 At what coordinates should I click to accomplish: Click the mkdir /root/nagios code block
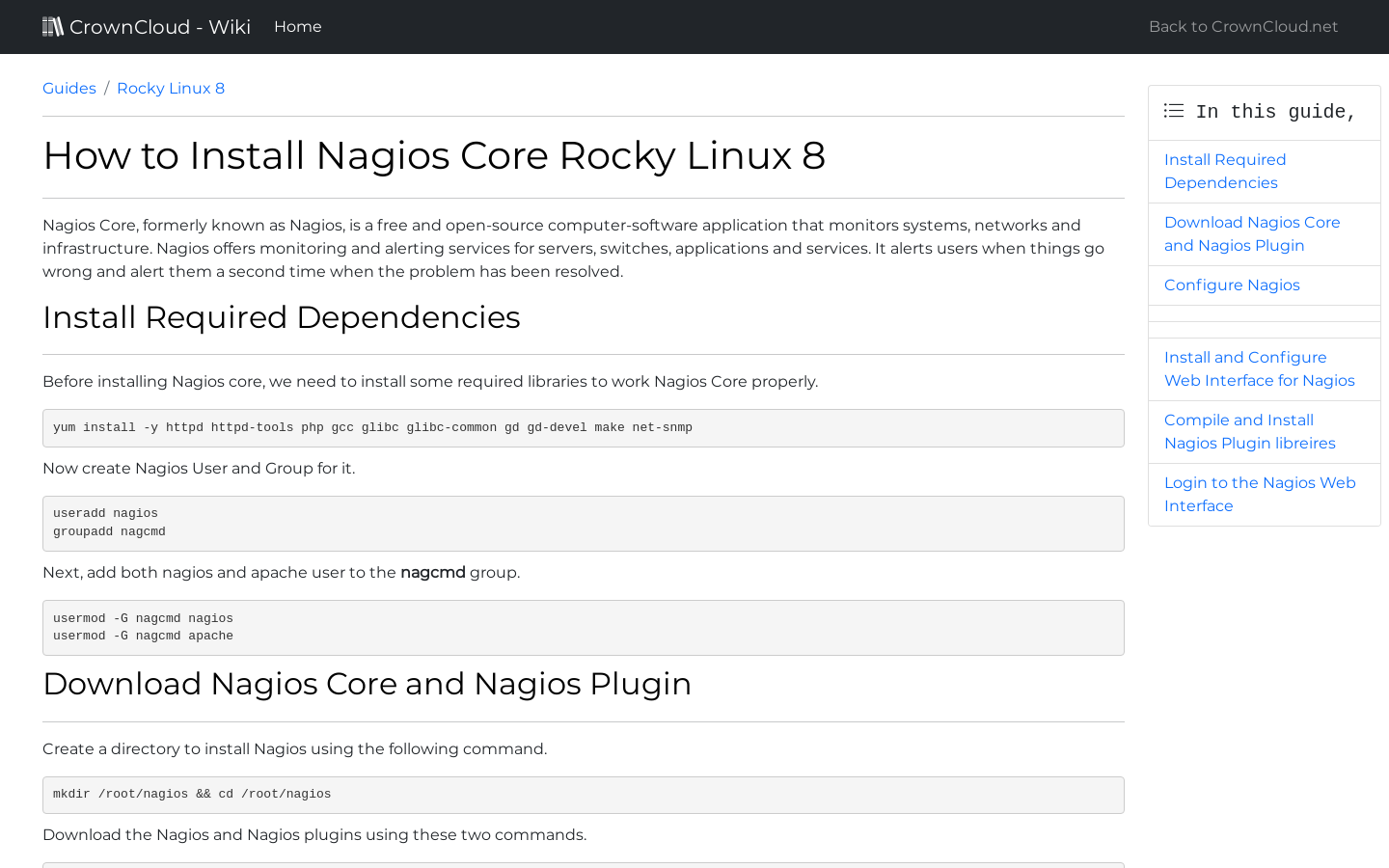(x=583, y=795)
